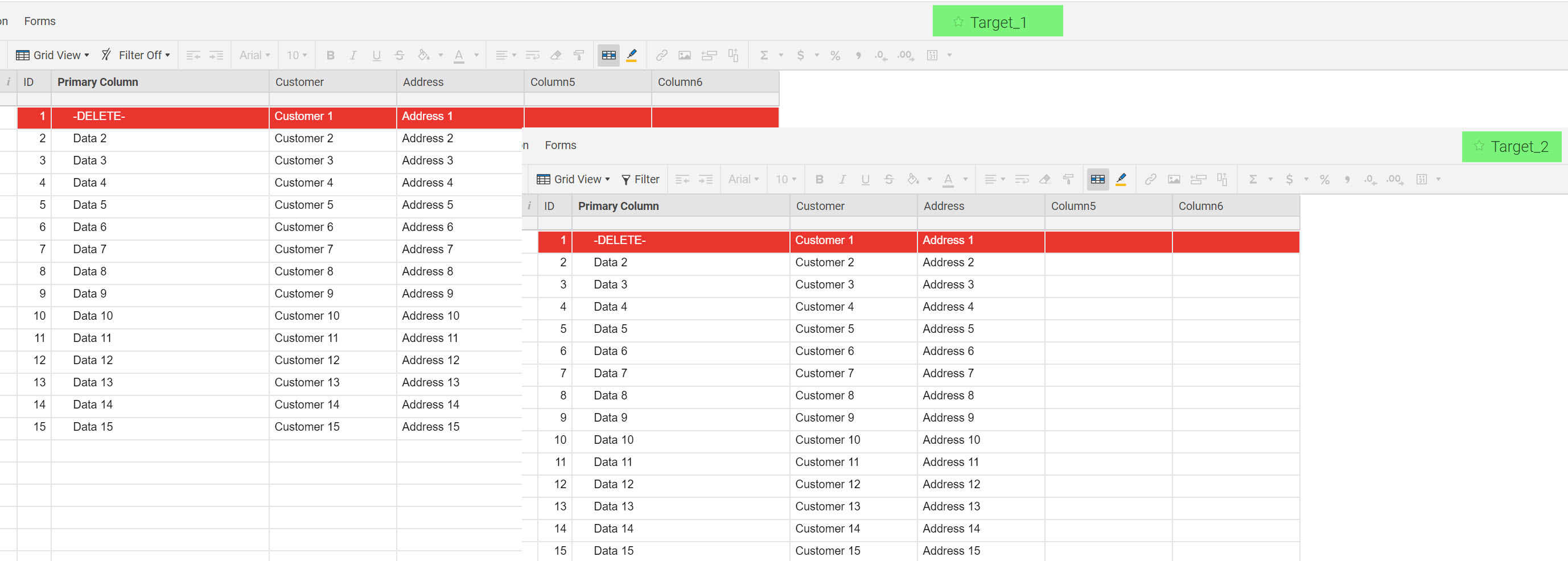Click insert image icon in Target_1 toolbar

point(685,55)
